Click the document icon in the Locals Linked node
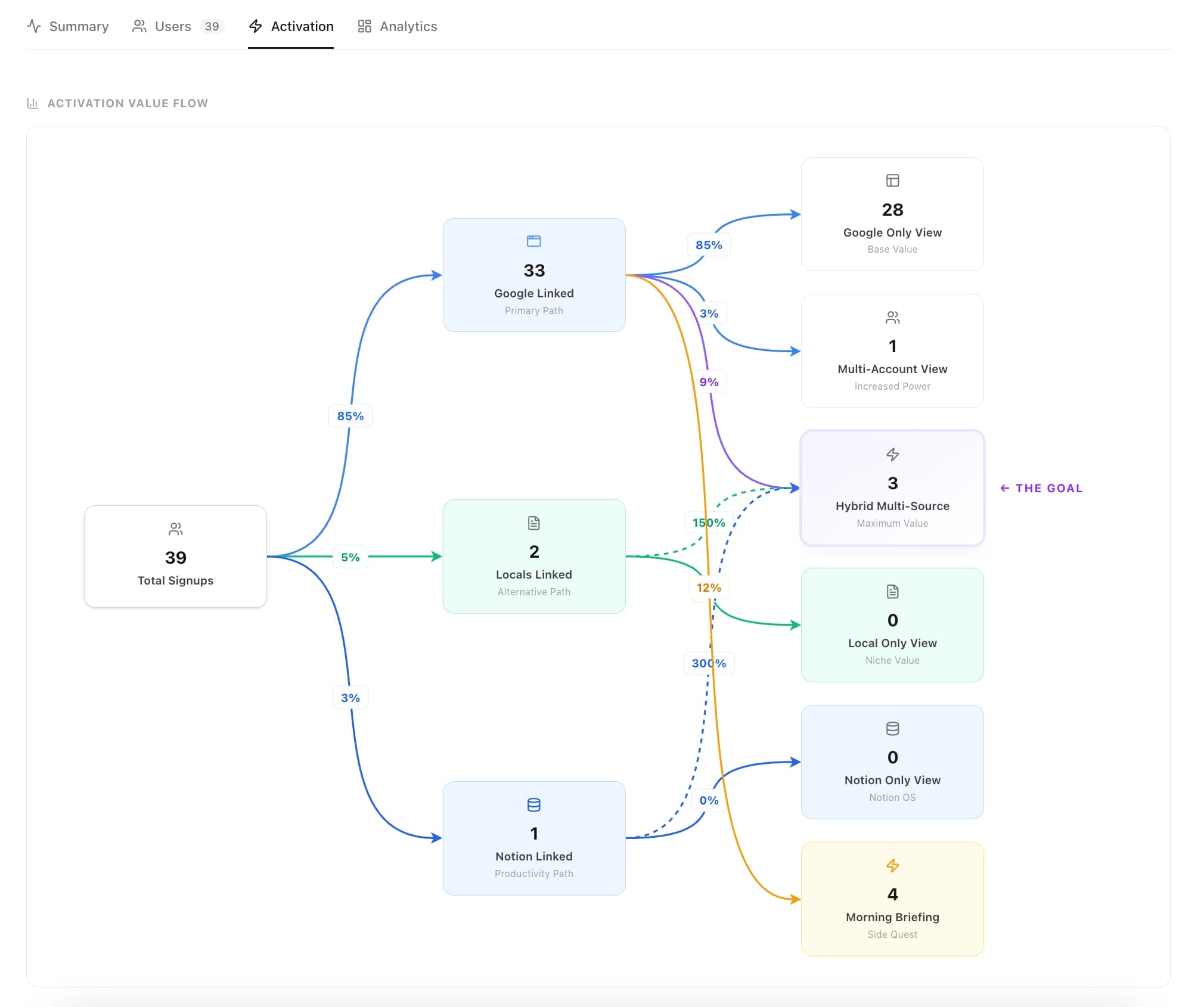This screenshot has width=1204, height=1007. (533, 523)
